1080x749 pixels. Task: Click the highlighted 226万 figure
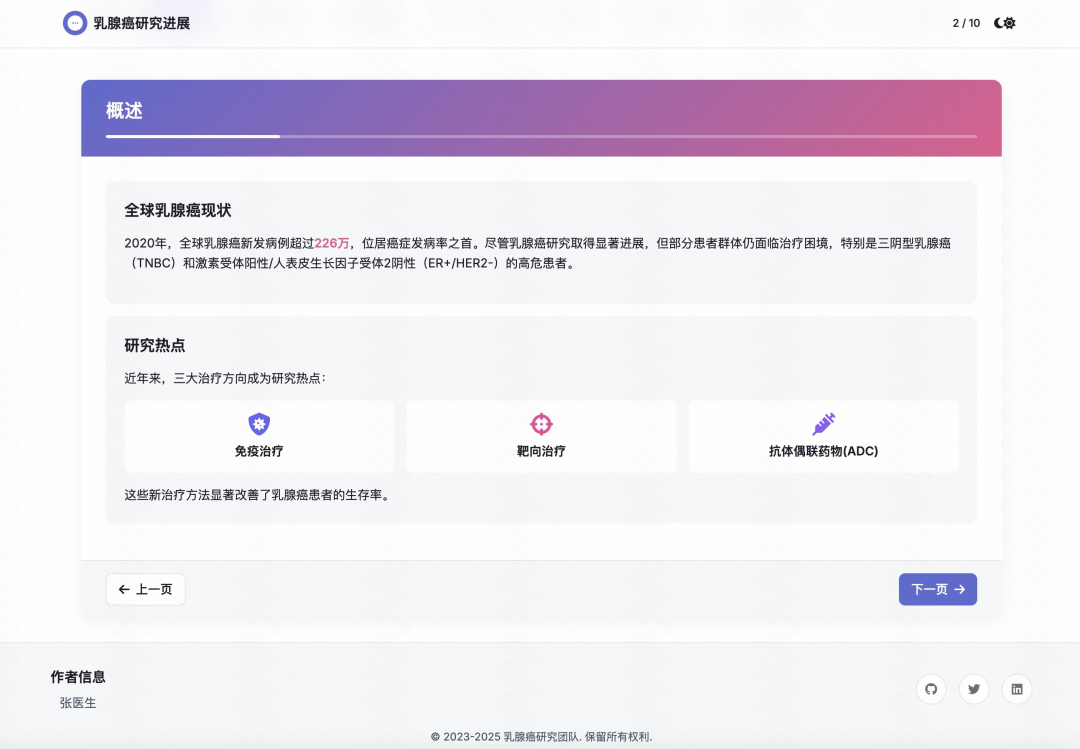[x=332, y=243]
